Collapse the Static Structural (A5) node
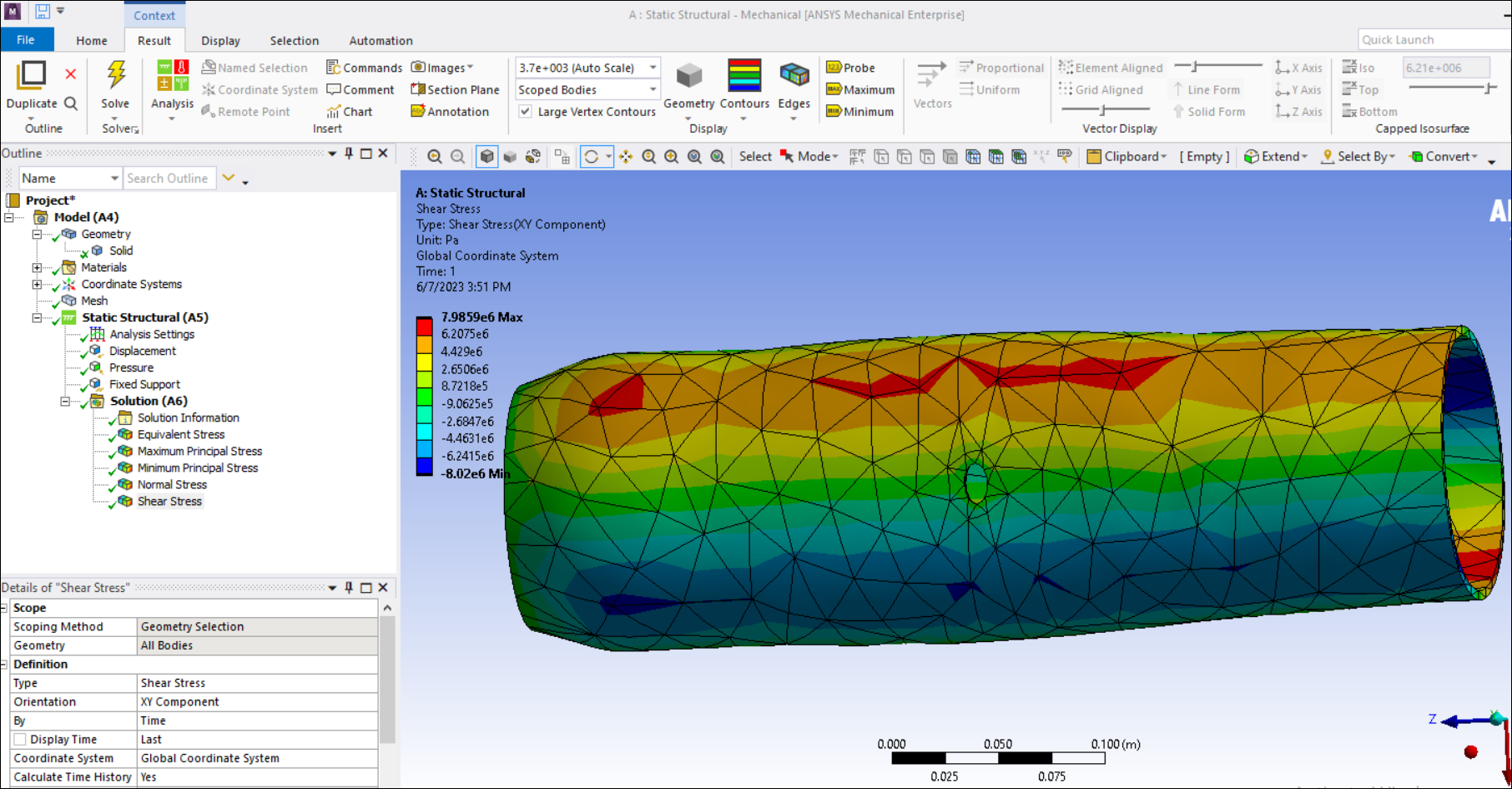 [37, 318]
